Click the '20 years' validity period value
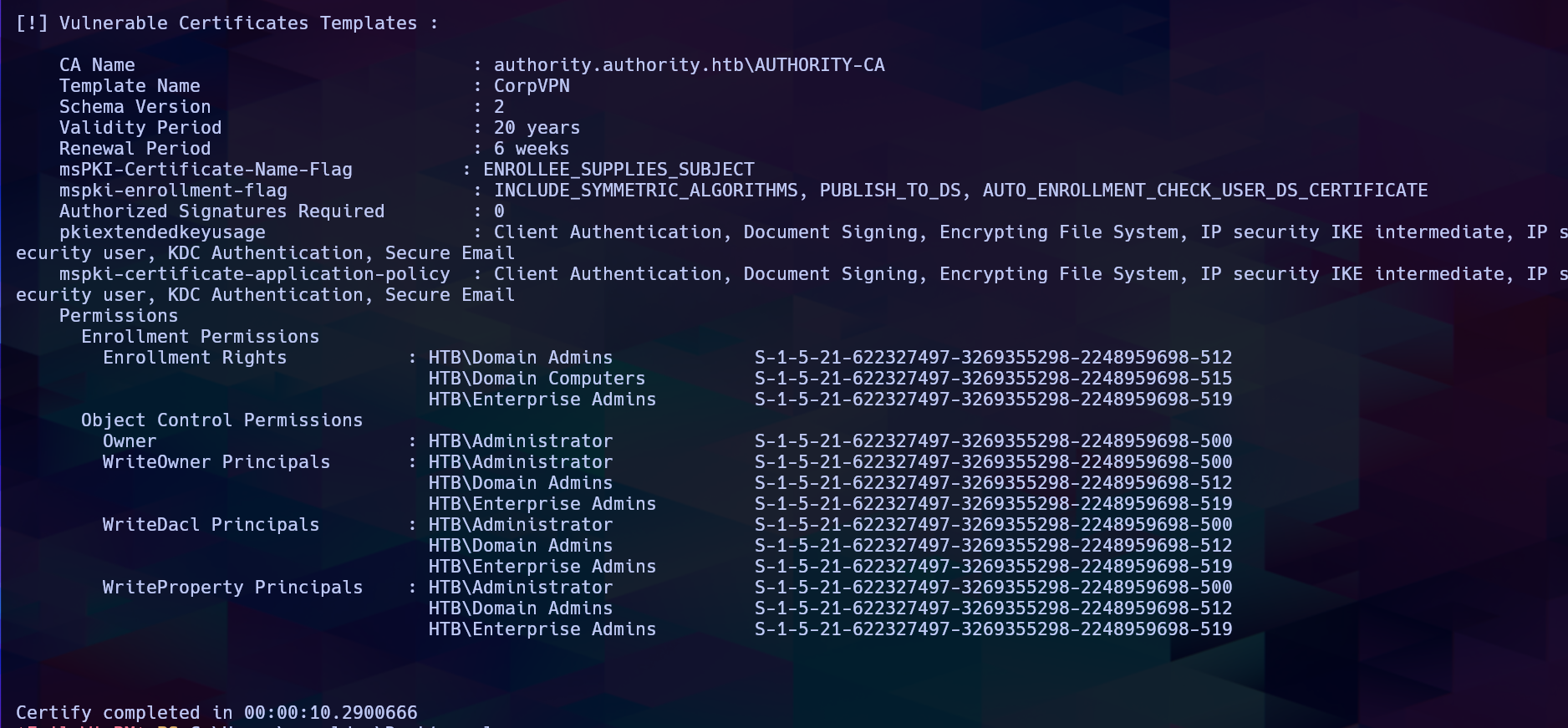 (537, 128)
